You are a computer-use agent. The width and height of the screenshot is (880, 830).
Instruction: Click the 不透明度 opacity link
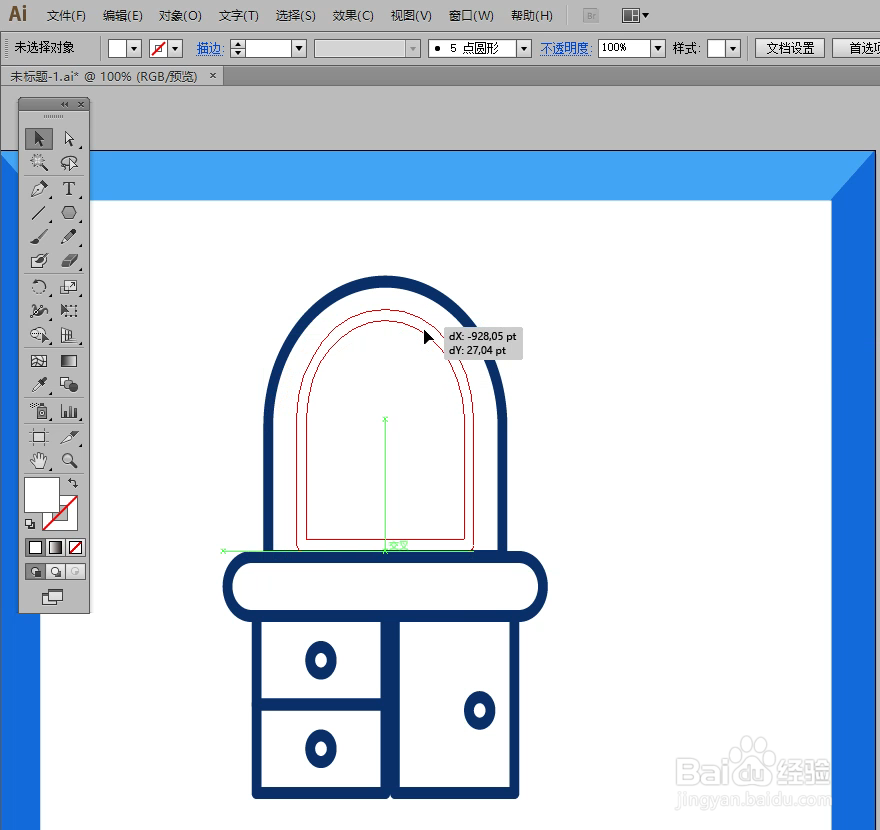point(566,49)
